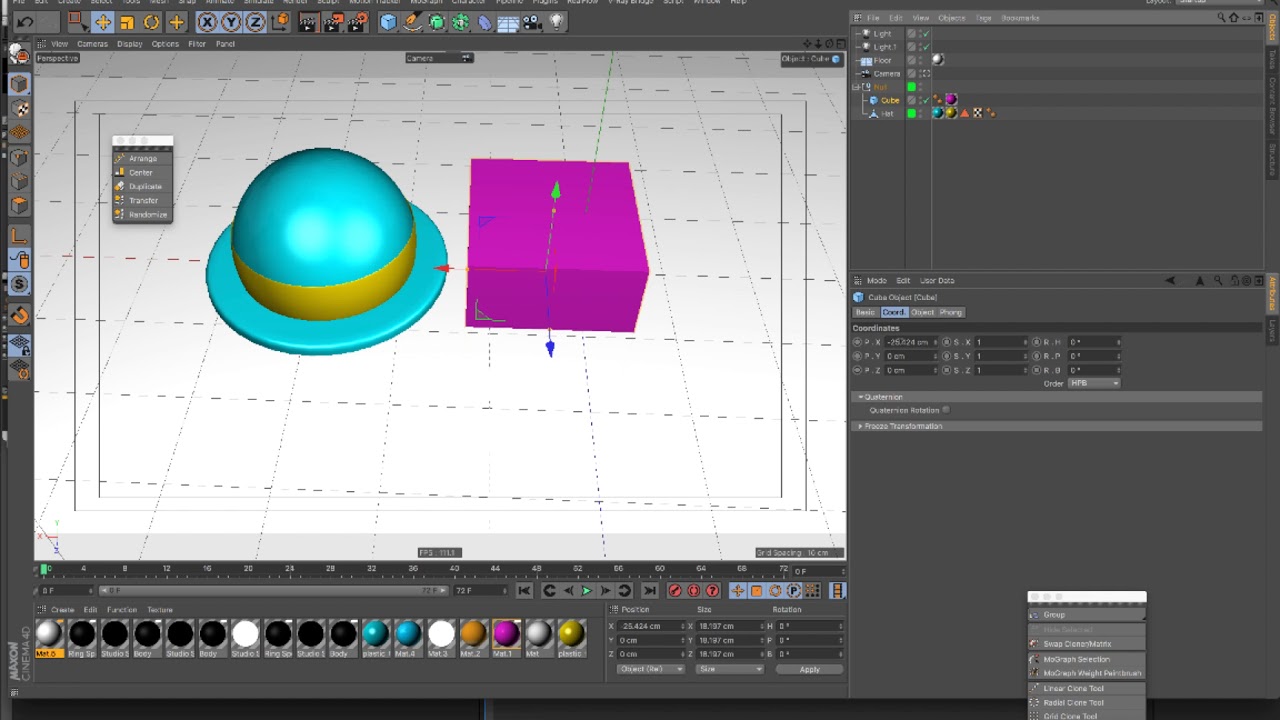Open Object Manager Bookmarks menu
1280x720 pixels.
point(1020,18)
